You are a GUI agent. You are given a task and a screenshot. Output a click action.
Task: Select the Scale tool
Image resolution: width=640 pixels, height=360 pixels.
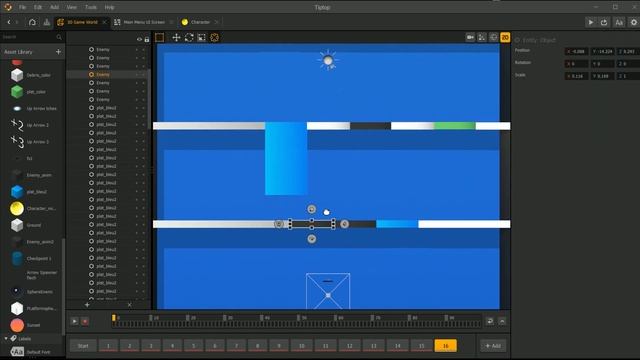(202, 38)
